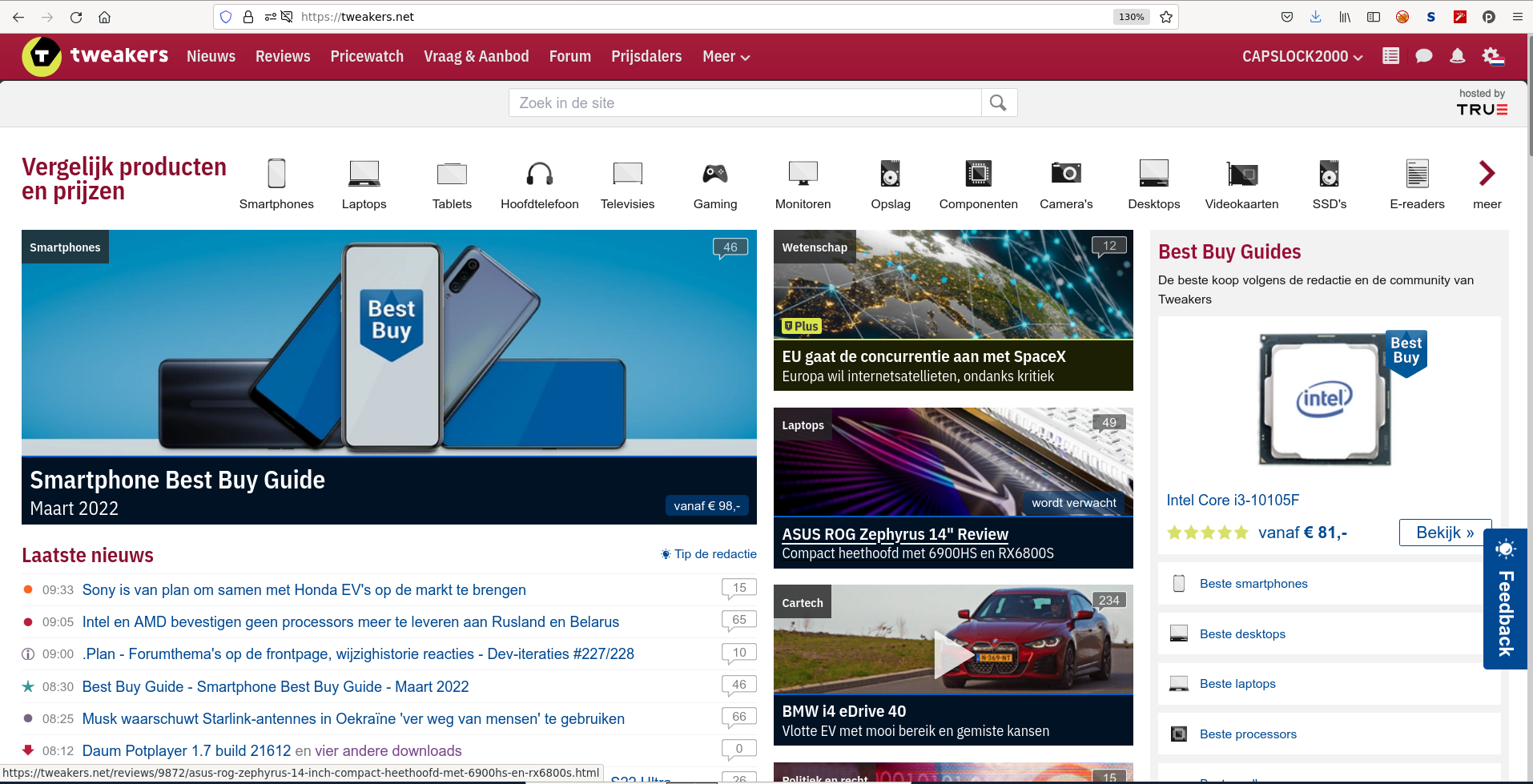Open comments count 15 on Sony article

tap(739, 589)
